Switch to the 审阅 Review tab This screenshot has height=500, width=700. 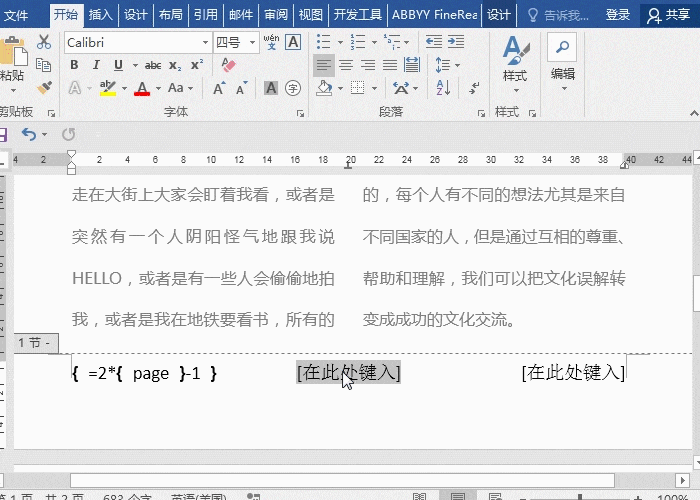(x=275, y=15)
